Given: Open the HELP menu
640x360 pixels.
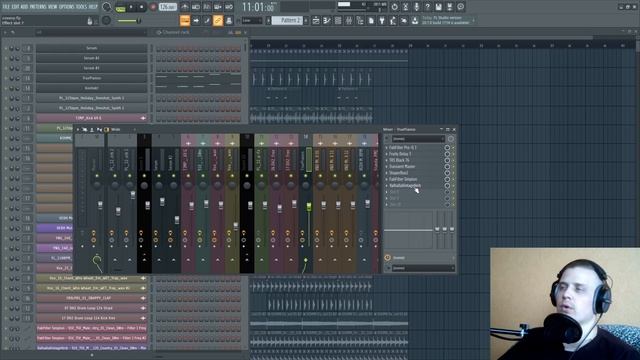Looking at the screenshot, I should tap(93, 7).
